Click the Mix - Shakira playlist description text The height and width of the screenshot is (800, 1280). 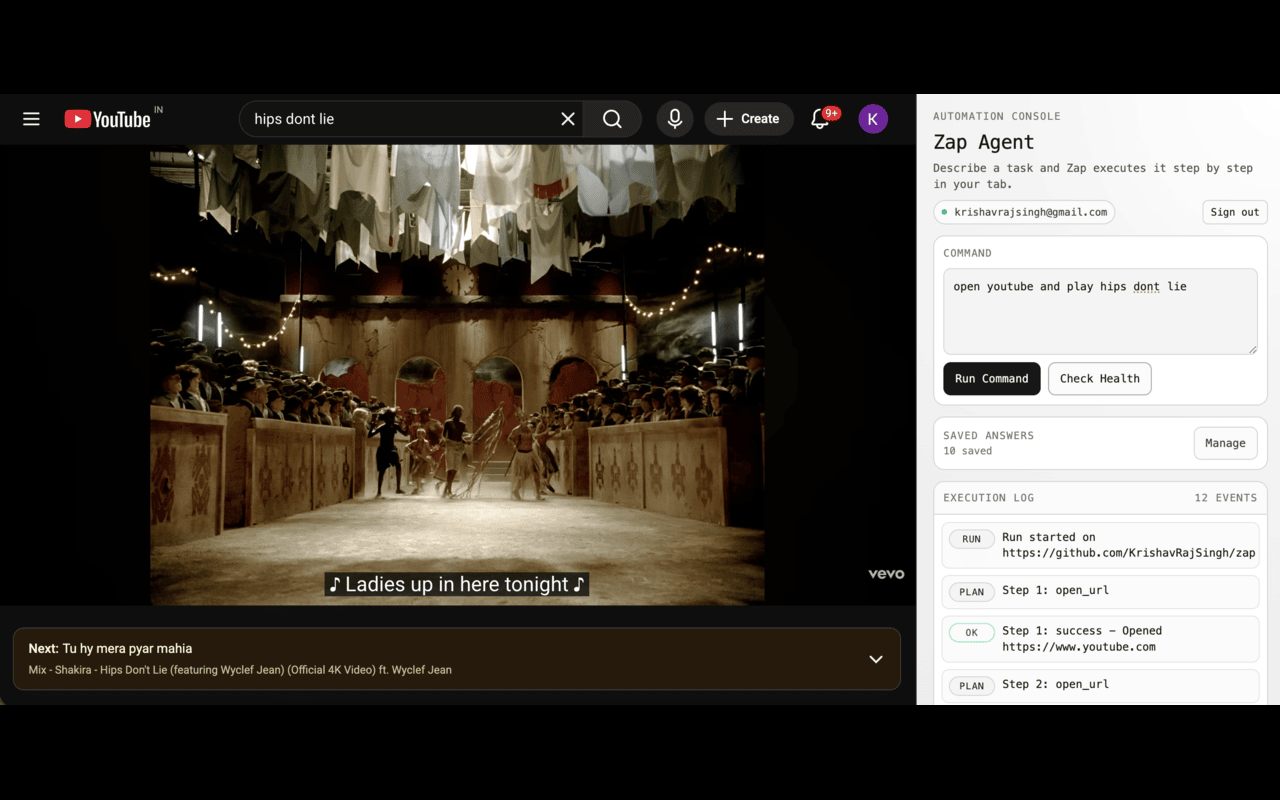240,670
